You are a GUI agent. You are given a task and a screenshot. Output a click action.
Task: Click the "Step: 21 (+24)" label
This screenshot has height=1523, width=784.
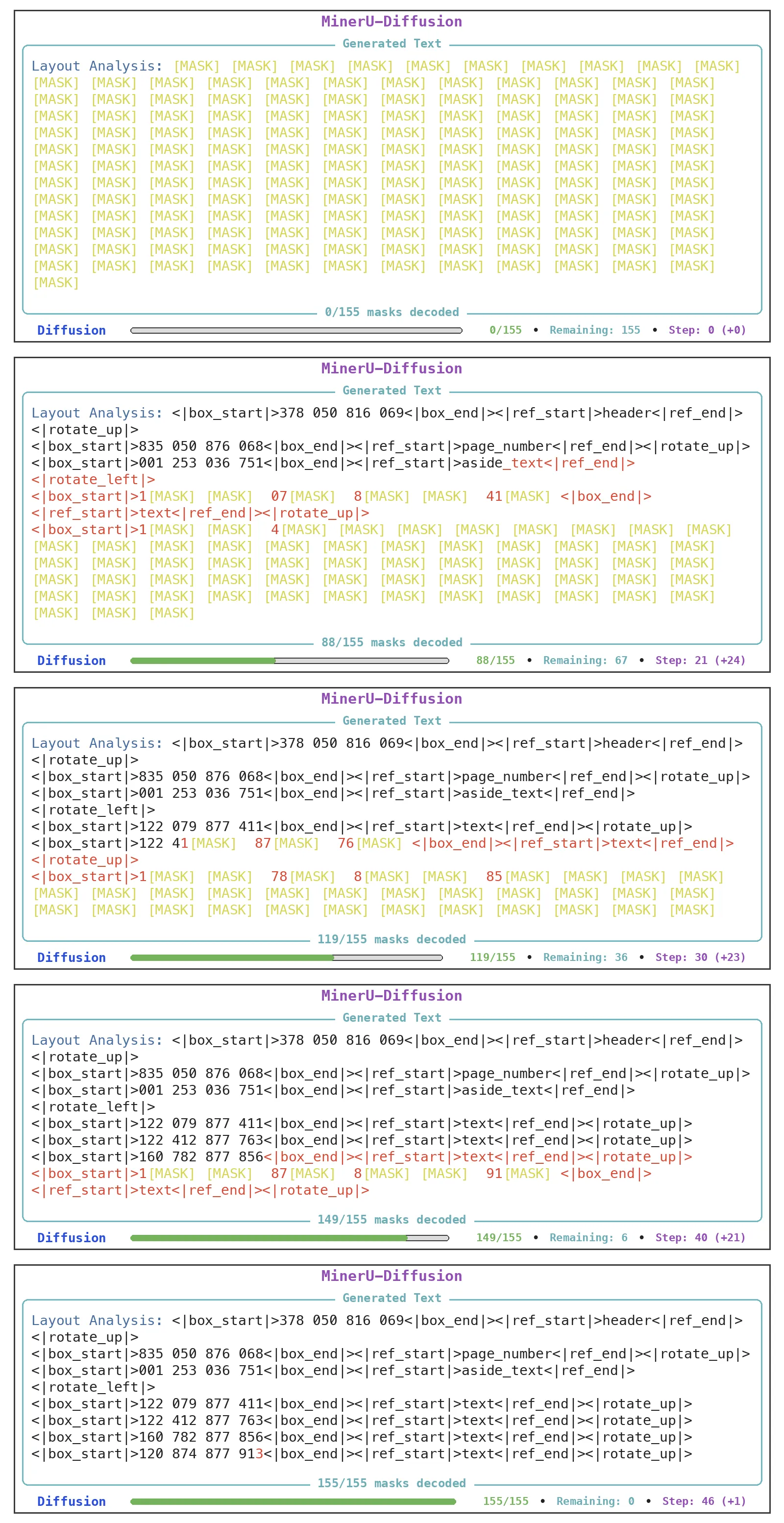[x=701, y=660]
